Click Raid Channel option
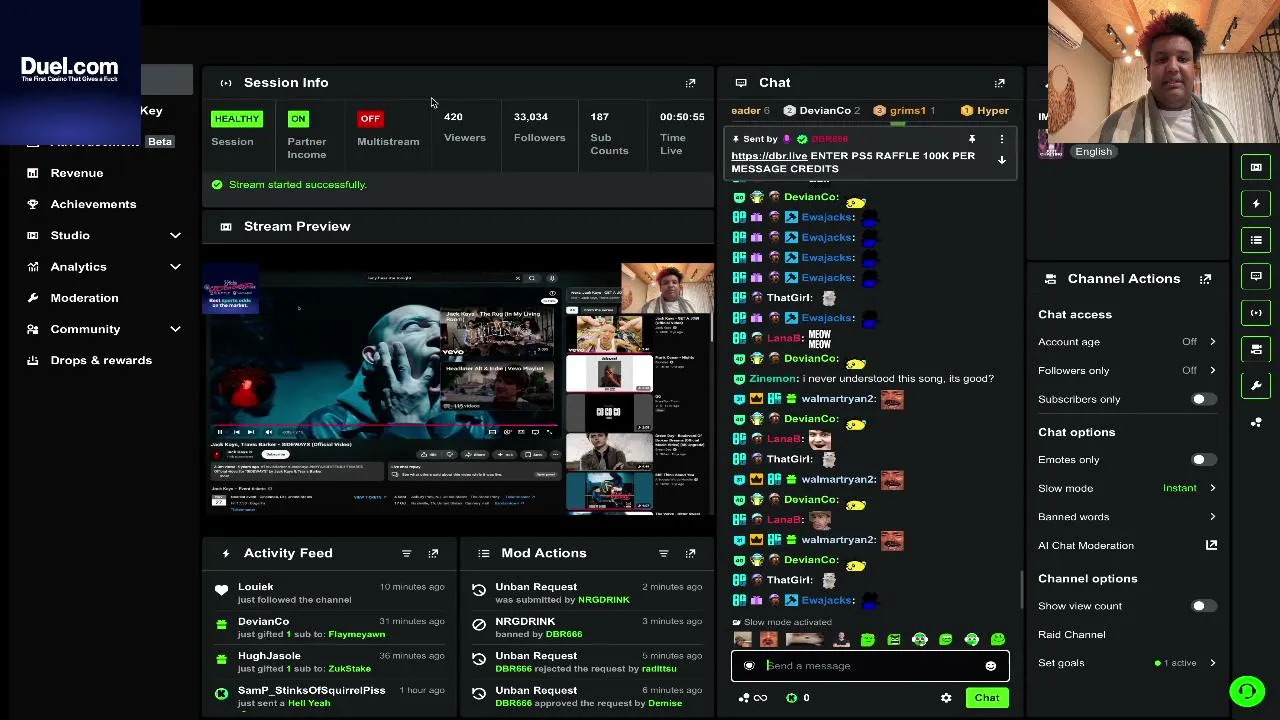This screenshot has width=1280, height=720. 1071,635
